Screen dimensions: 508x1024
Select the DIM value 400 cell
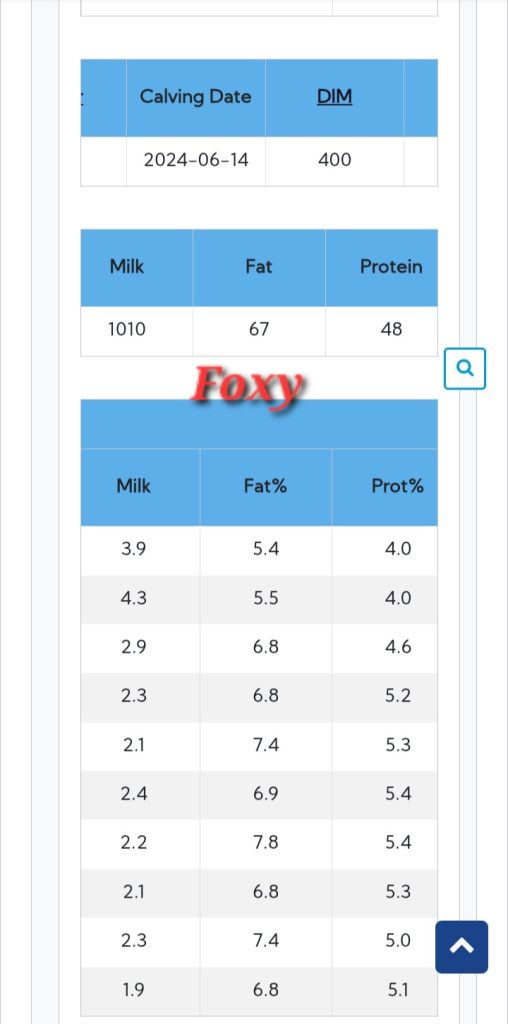pos(334,161)
